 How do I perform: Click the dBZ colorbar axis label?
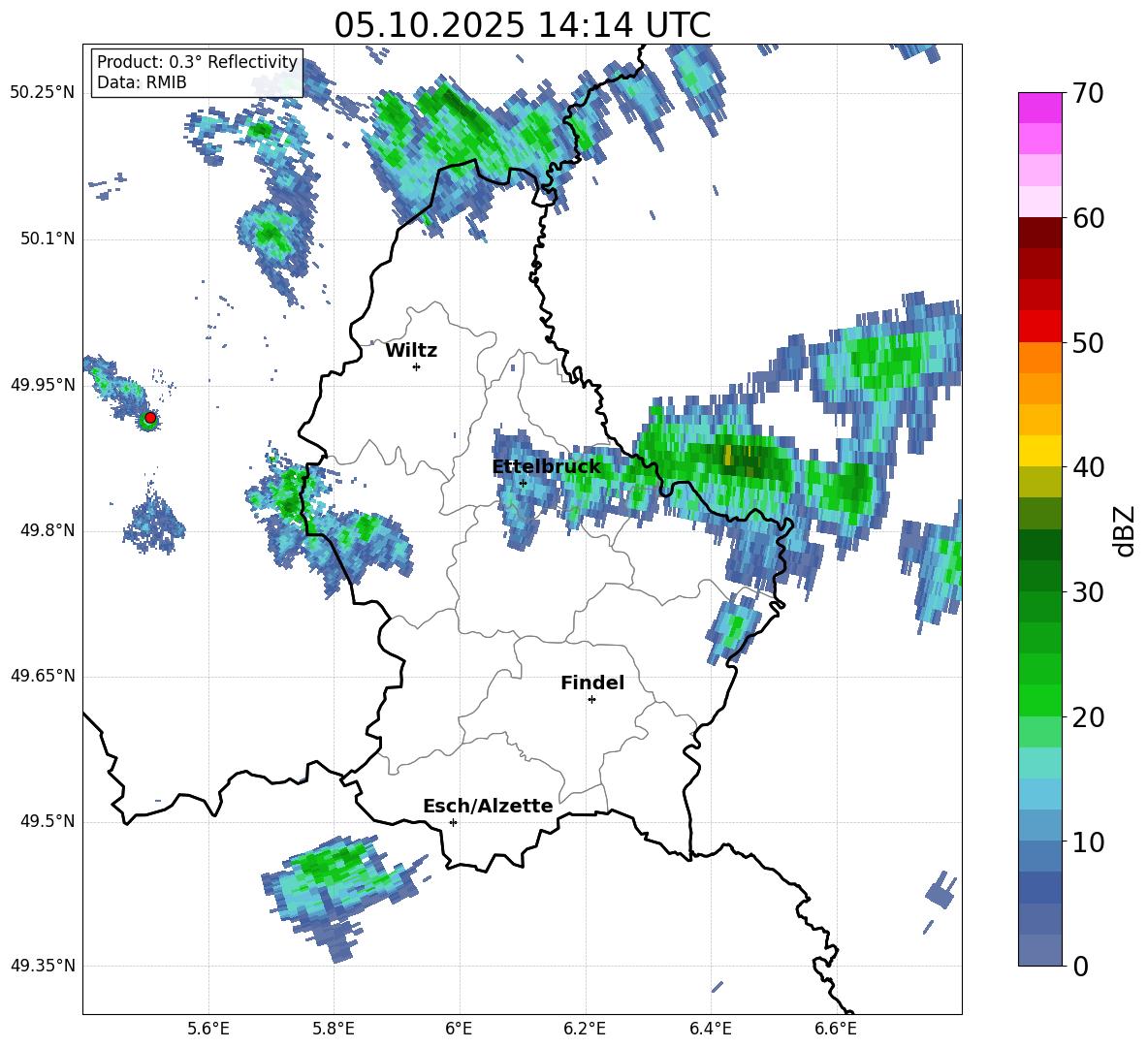(x=1126, y=531)
